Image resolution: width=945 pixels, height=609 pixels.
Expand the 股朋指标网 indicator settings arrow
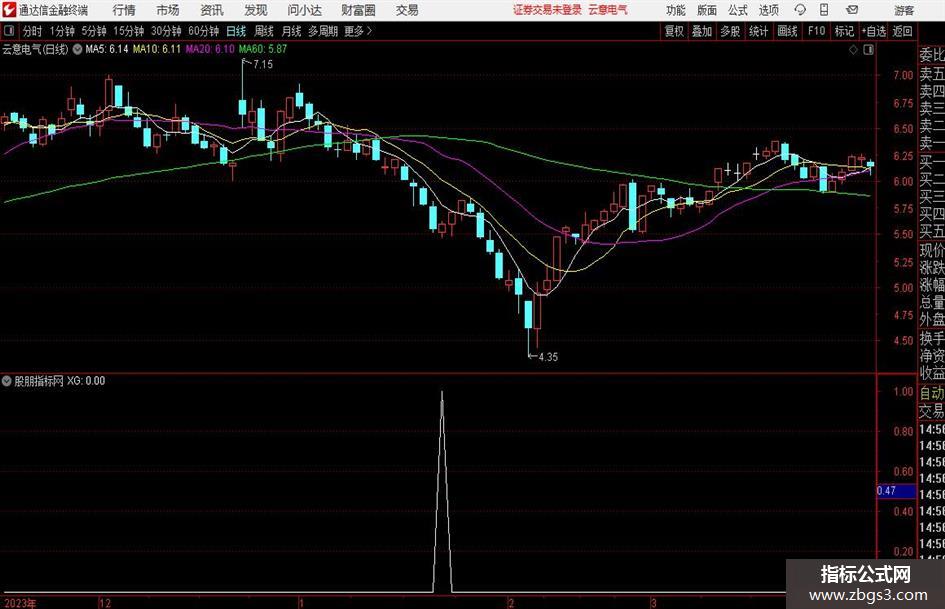[x=7, y=381]
